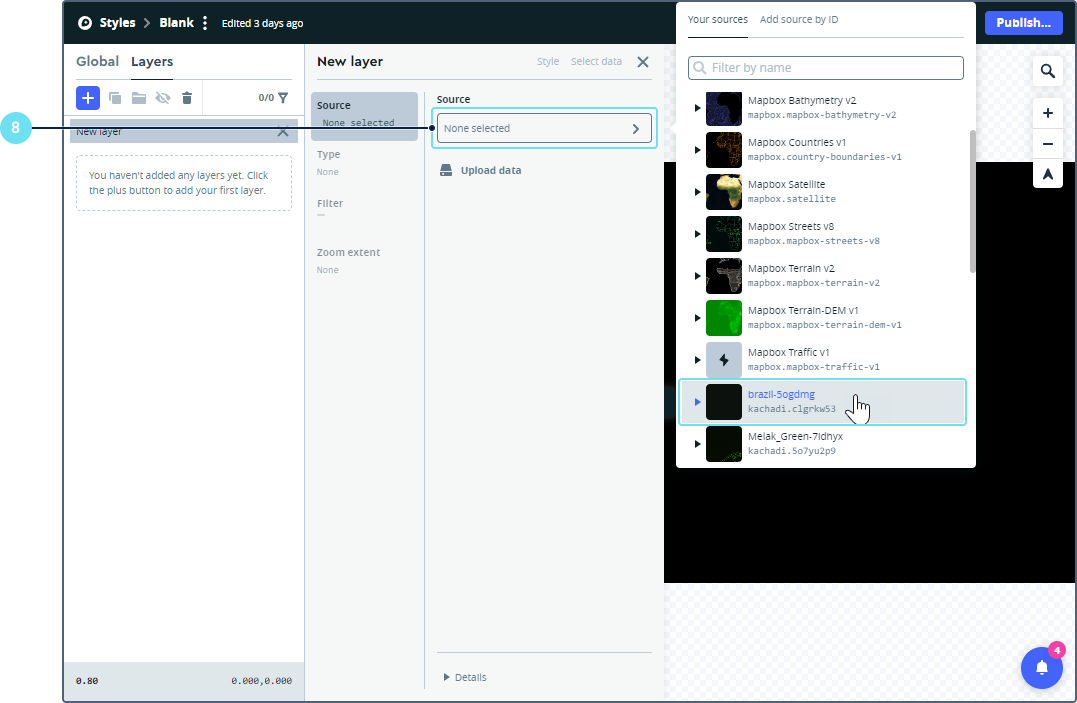
Task: Click Mapbox Terrain v2 thumbnail
Action: tap(724, 276)
